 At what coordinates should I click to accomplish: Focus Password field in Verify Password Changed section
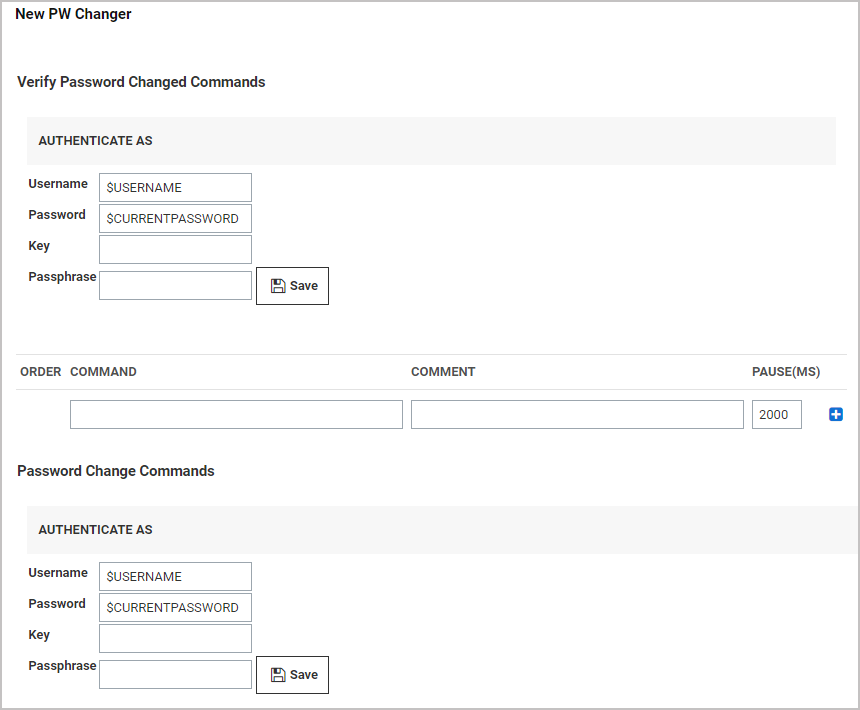coord(175,218)
